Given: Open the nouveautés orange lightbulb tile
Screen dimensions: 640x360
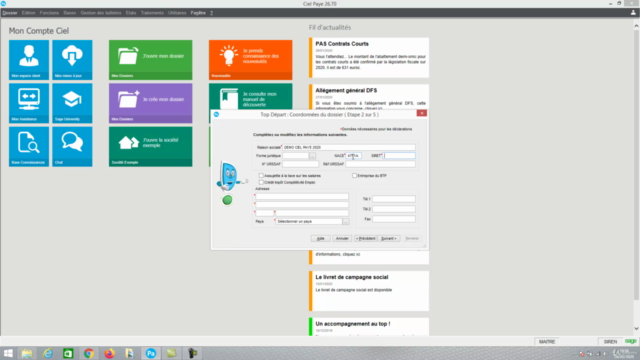Looking at the screenshot, I should [x=251, y=60].
